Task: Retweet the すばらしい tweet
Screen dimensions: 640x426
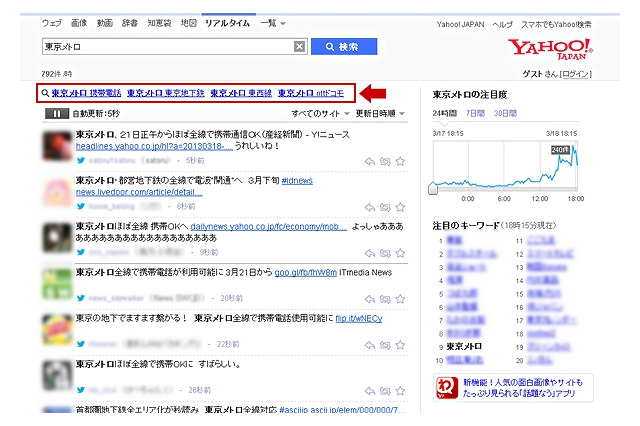Action: click(x=385, y=391)
